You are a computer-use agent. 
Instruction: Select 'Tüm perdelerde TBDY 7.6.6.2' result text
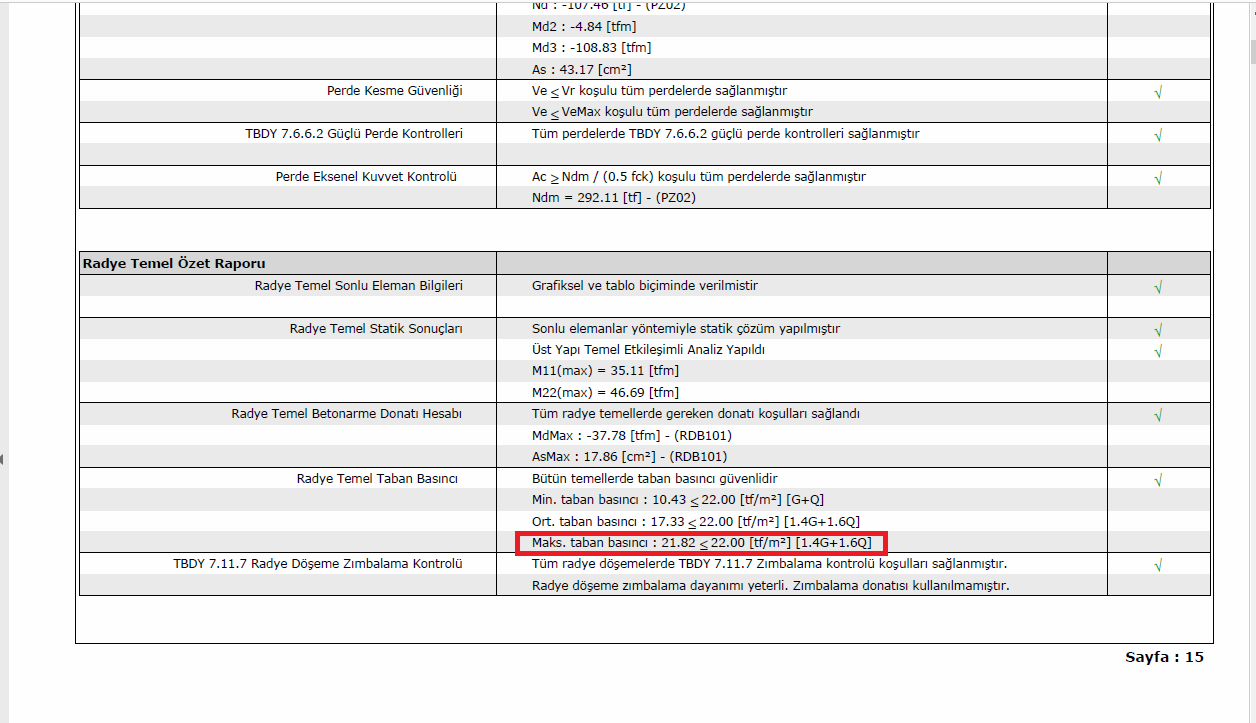click(725, 133)
